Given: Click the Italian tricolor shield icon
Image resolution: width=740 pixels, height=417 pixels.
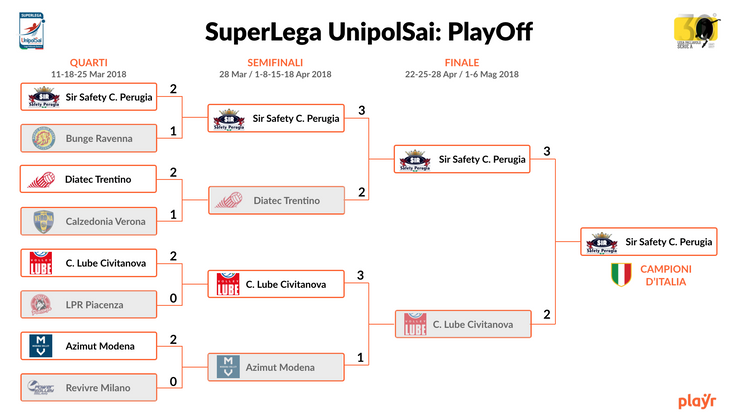Looking at the screenshot, I should click(x=622, y=275).
